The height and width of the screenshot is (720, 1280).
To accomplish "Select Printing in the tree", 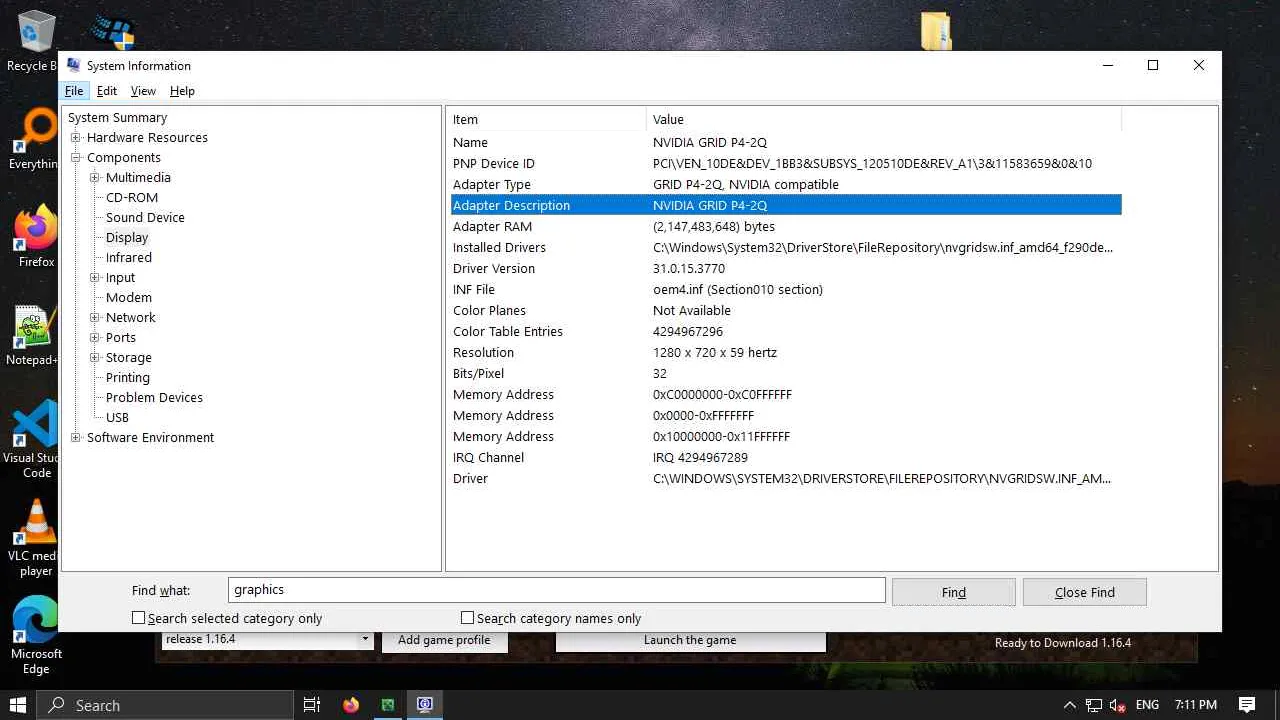I will coord(128,378).
